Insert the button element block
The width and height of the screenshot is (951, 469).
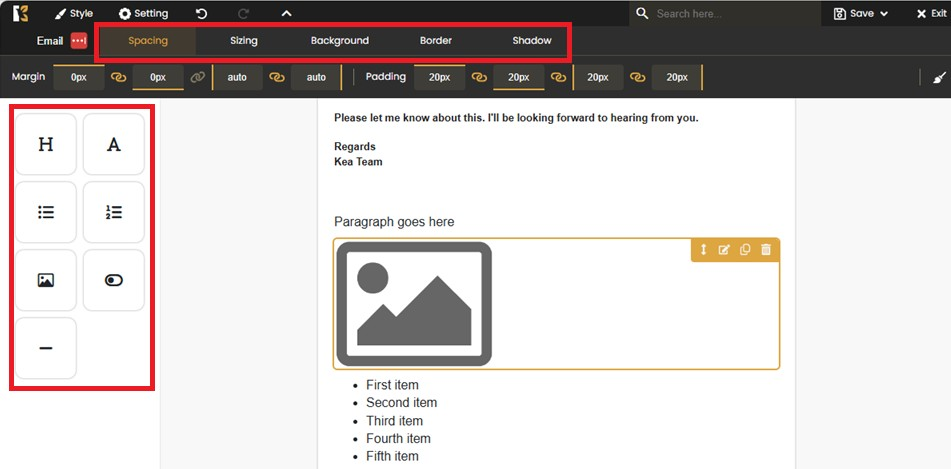113,280
